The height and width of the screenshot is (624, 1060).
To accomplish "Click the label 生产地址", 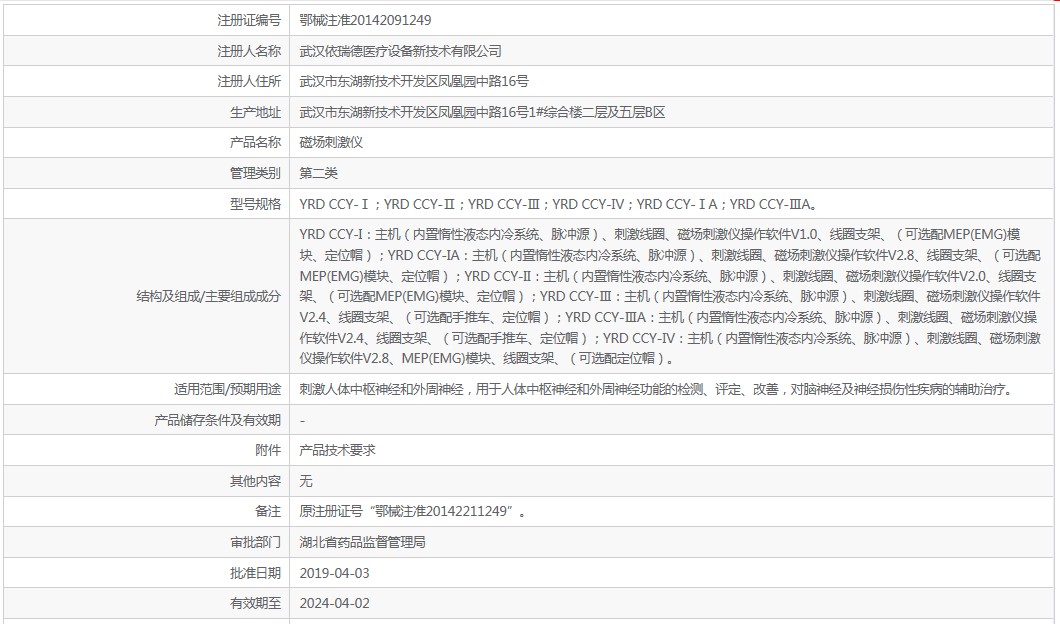I will pos(255,112).
